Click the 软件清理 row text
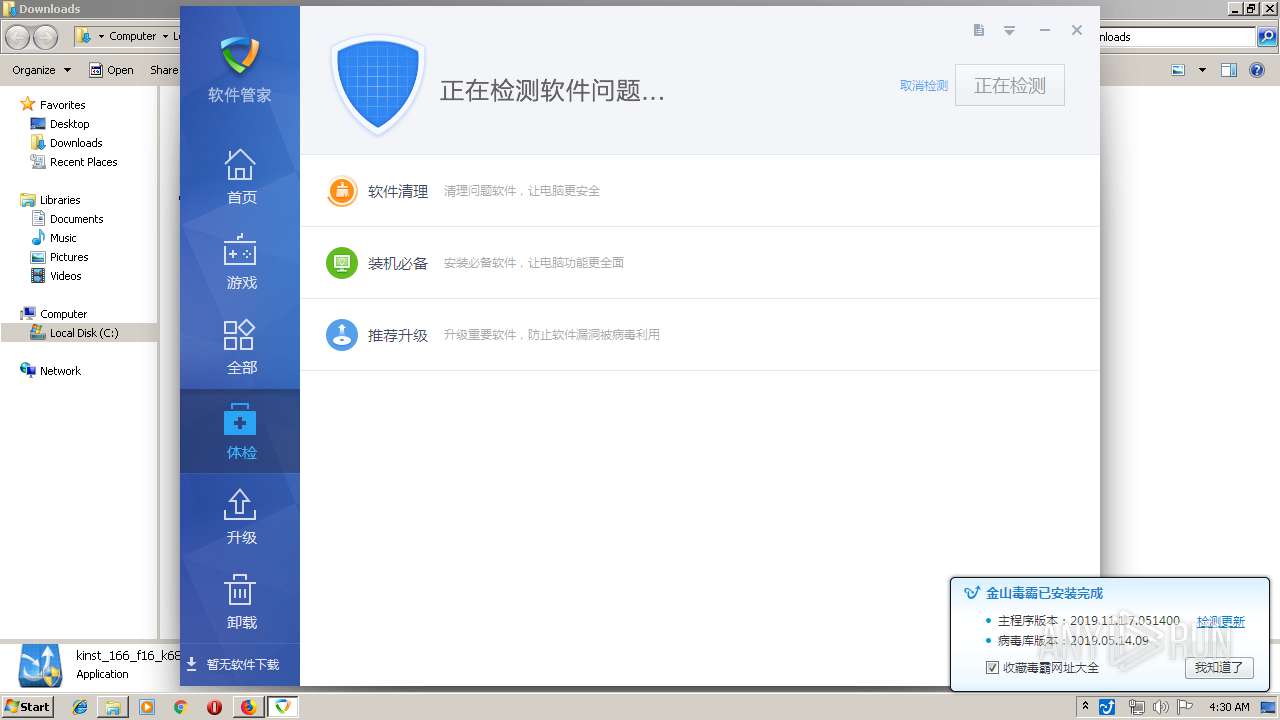1280x720 pixels. pos(398,191)
